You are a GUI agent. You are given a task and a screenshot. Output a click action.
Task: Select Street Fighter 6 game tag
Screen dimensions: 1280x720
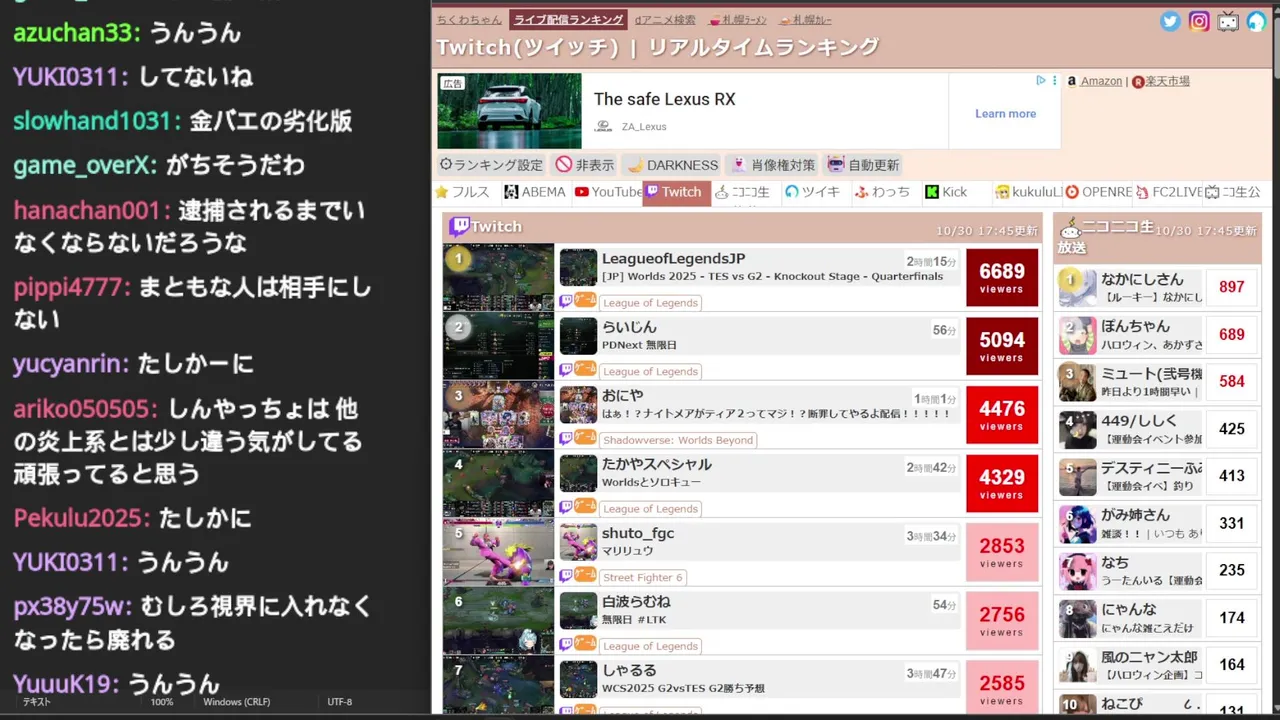point(643,577)
